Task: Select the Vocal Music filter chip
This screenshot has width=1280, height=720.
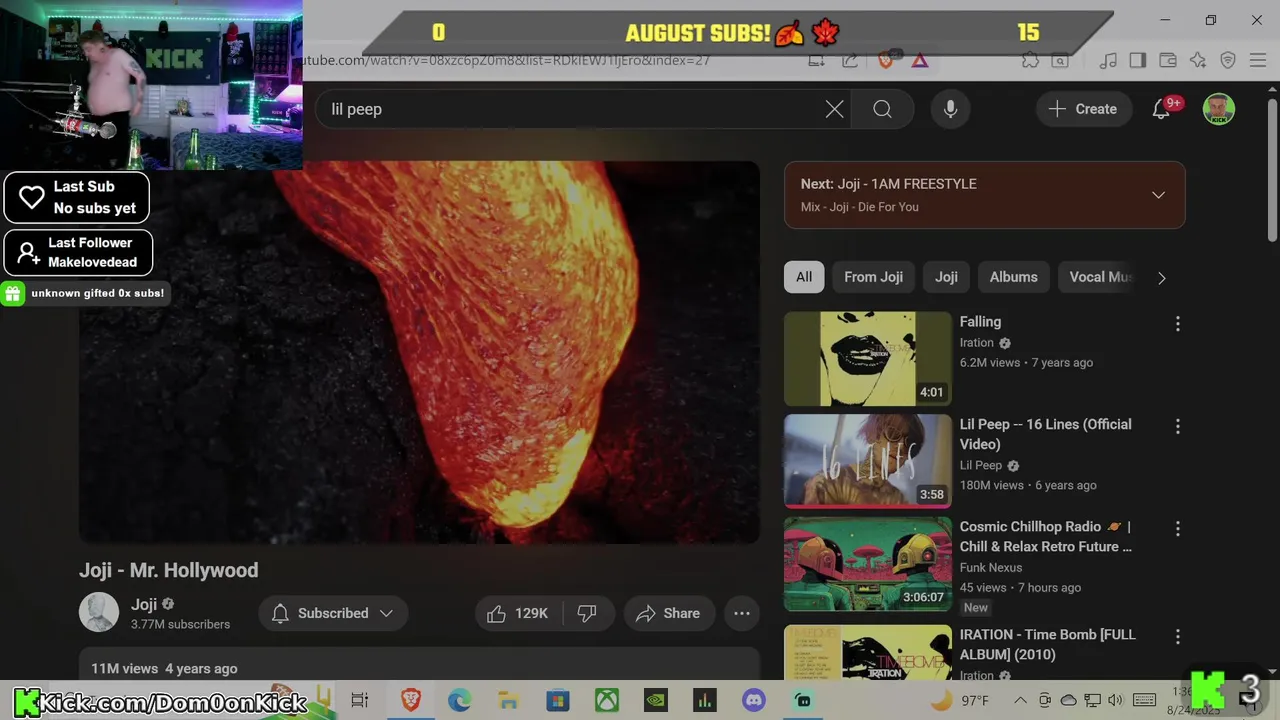Action: [x=1100, y=277]
